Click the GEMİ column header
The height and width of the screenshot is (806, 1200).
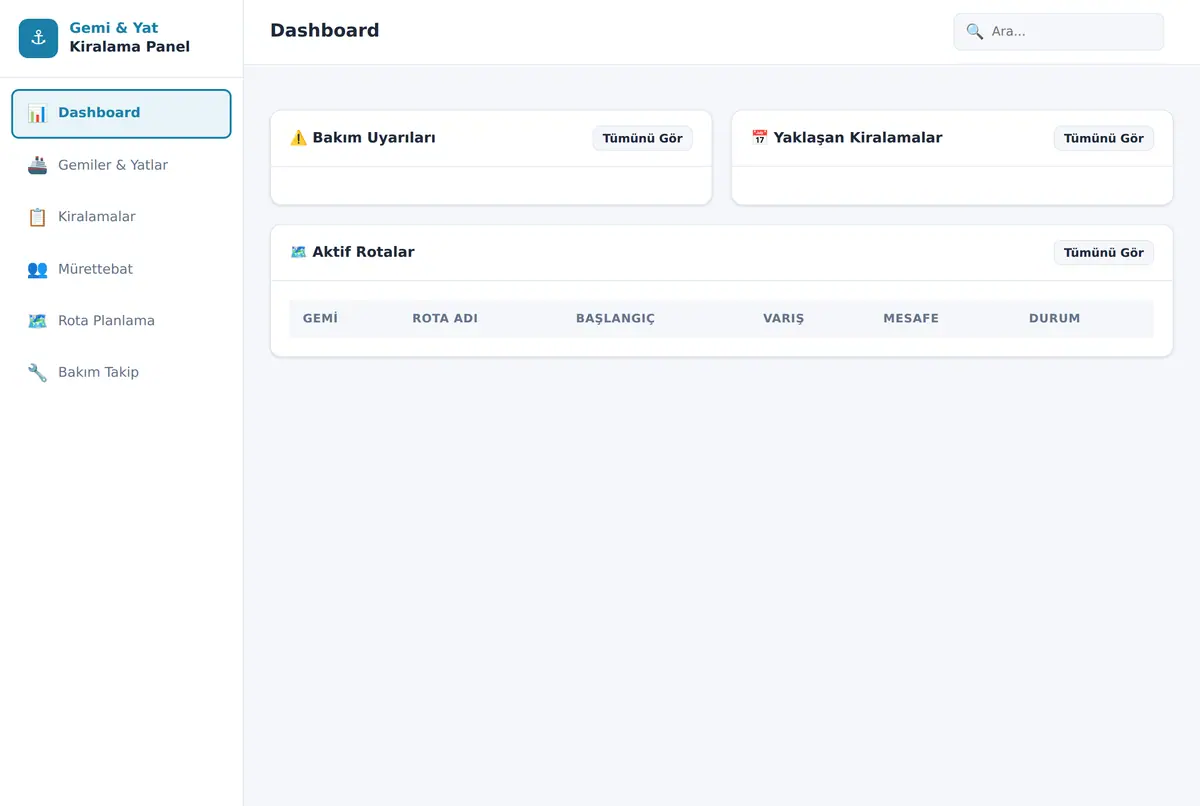(320, 319)
